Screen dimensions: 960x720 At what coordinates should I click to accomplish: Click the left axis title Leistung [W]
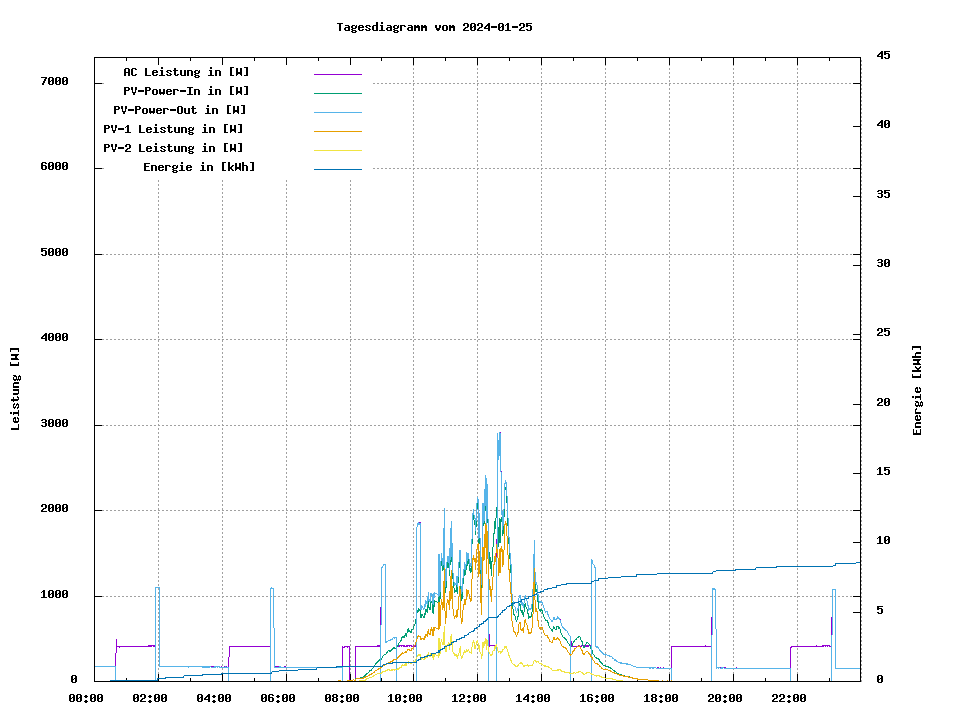15,389
